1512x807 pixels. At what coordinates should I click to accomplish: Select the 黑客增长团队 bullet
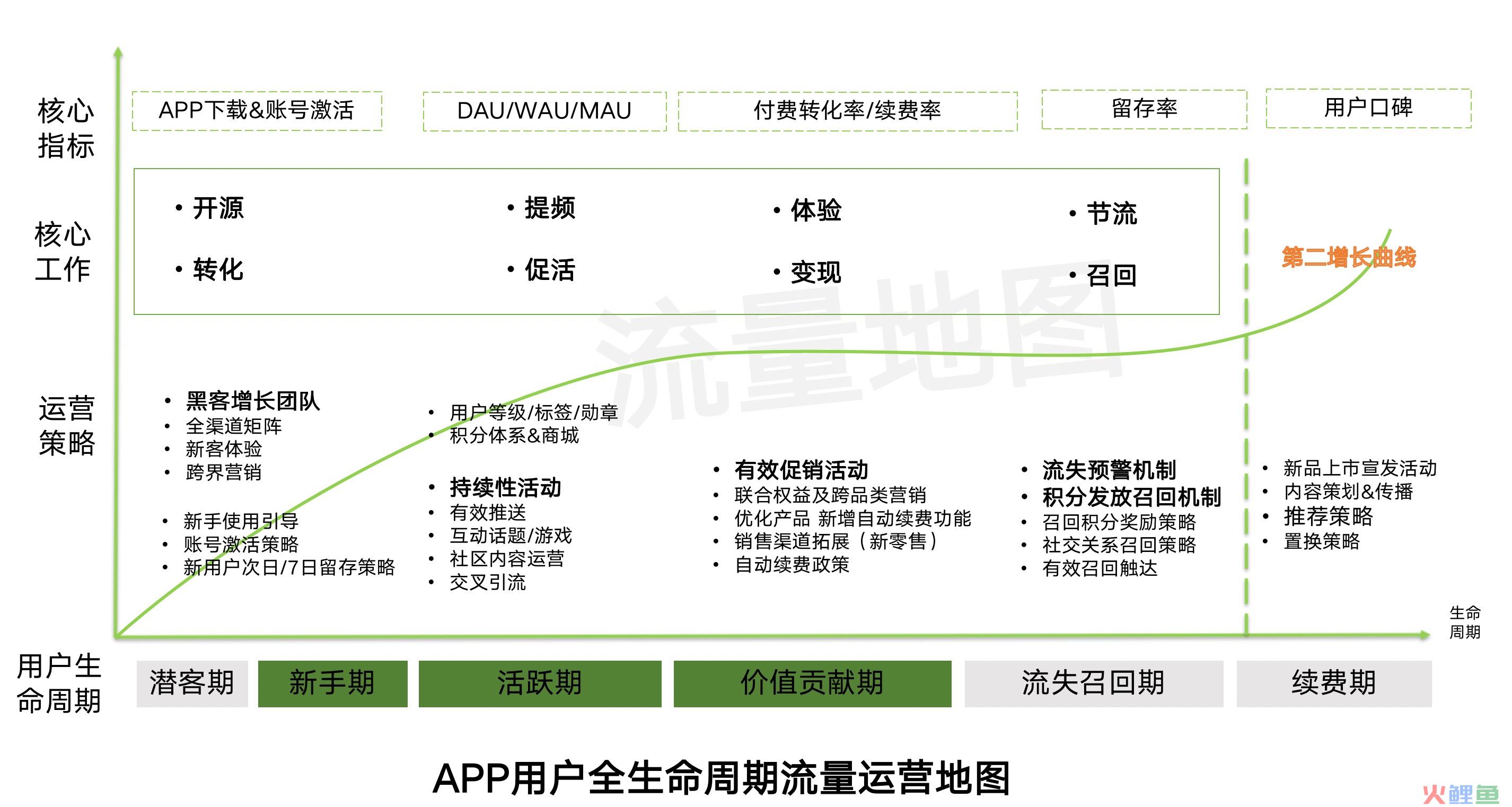pos(253,401)
